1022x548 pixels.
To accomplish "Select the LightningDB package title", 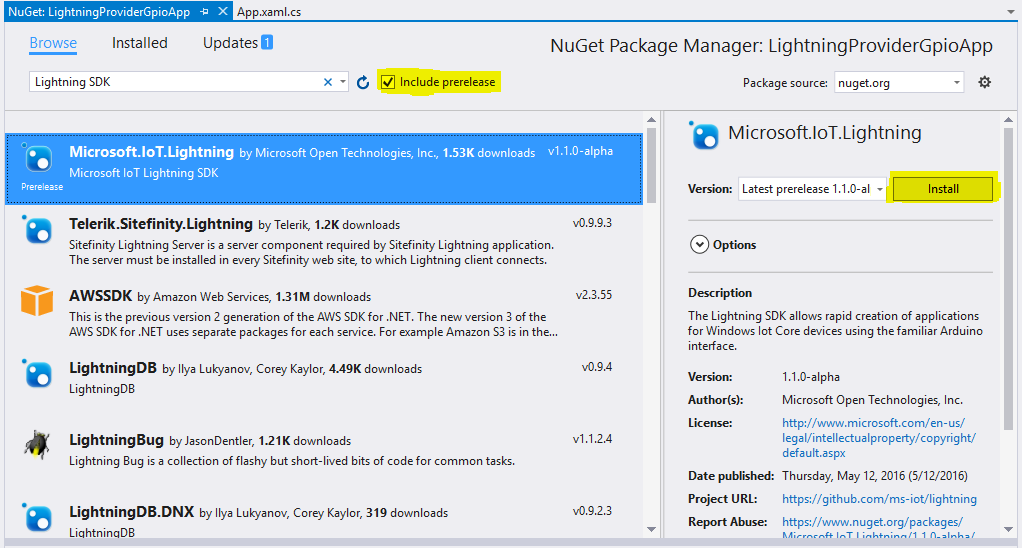I will pyautogui.click(x=113, y=368).
